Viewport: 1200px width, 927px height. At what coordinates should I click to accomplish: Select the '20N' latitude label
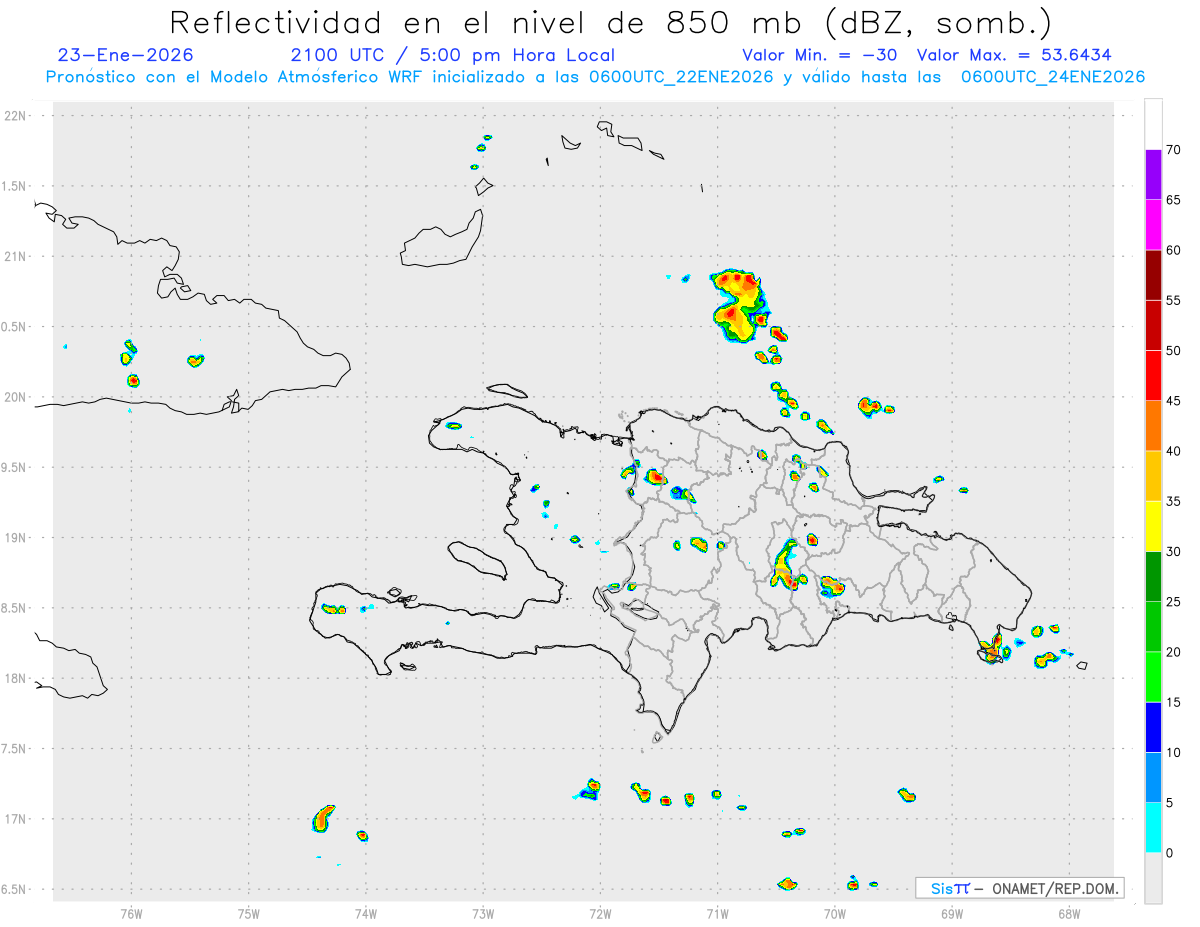pyautogui.click(x=17, y=397)
